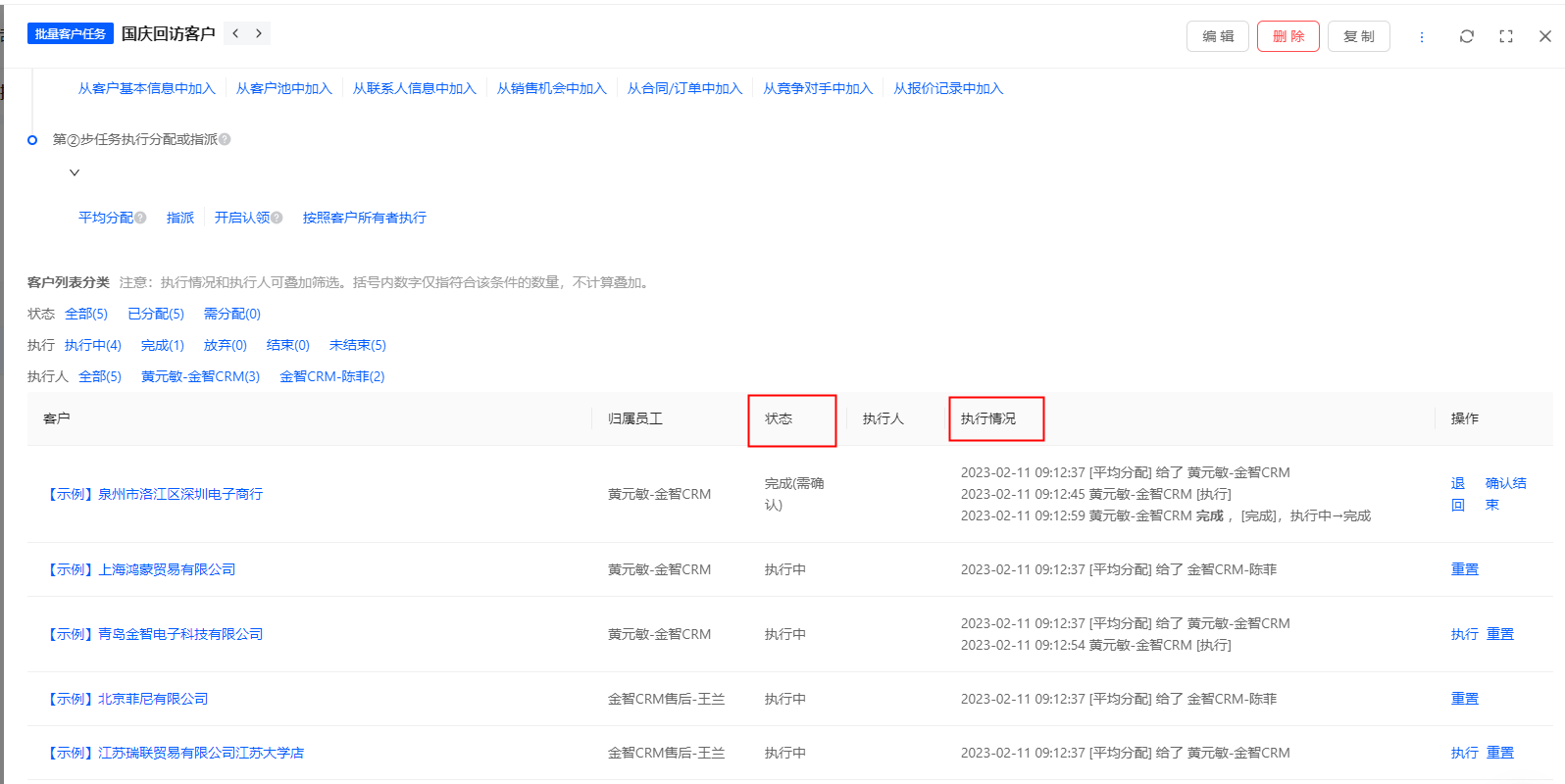Image resolution: width=1565 pixels, height=784 pixels.
Task: Click 重置 for 北京菲尼有限公司
Action: coord(1465,699)
